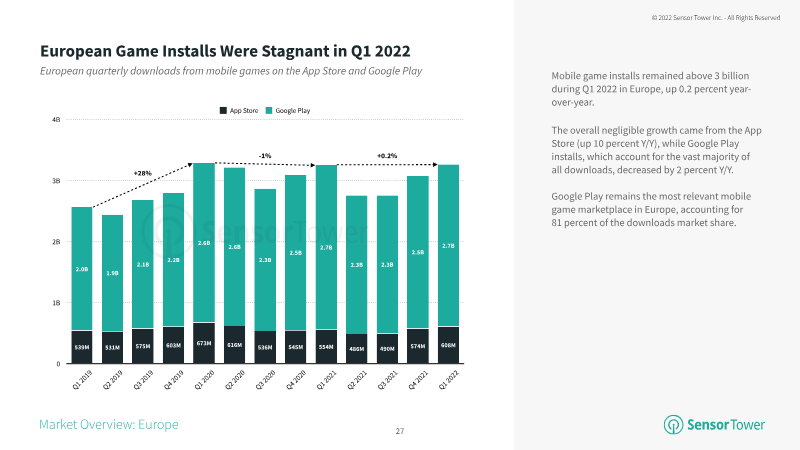Click the +28% growth annotation
800x450 pixels.
tap(142, 173)
